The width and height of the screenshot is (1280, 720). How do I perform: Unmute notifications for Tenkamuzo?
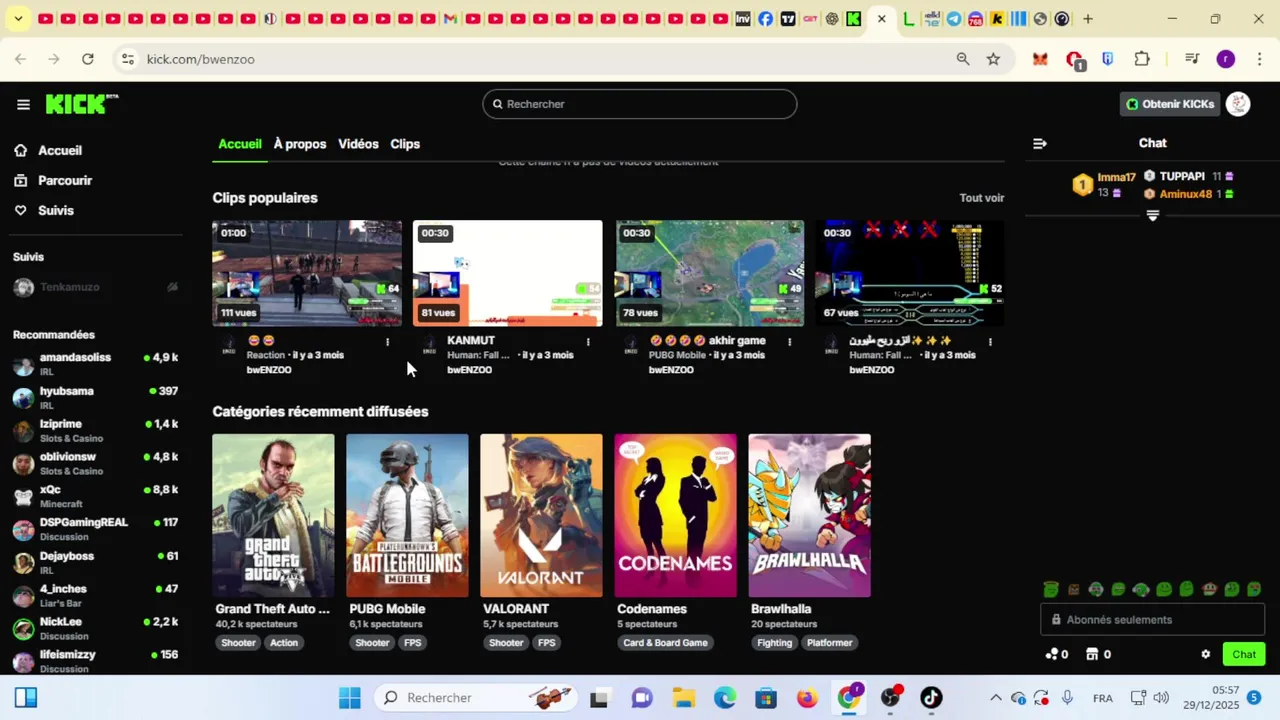[x=172, y=287]
